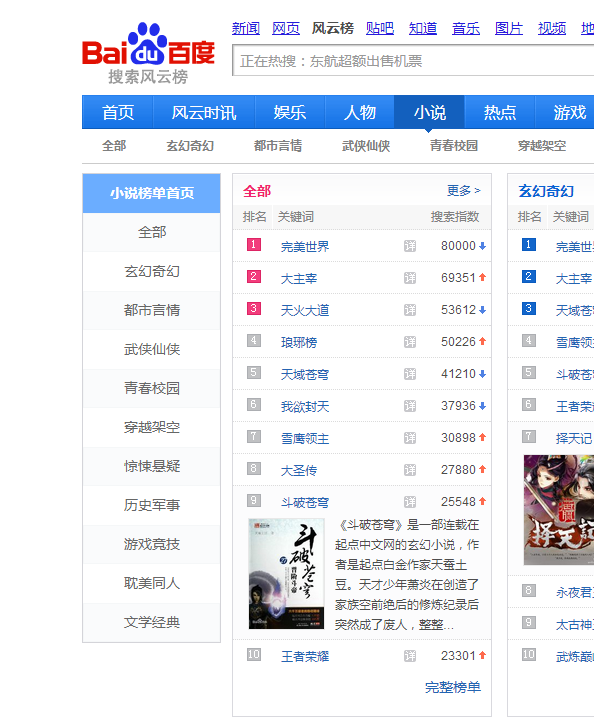This screenshot has height=727, width=594.
Task: Open 全部 in the left sidebar
Action: point(152,232)
